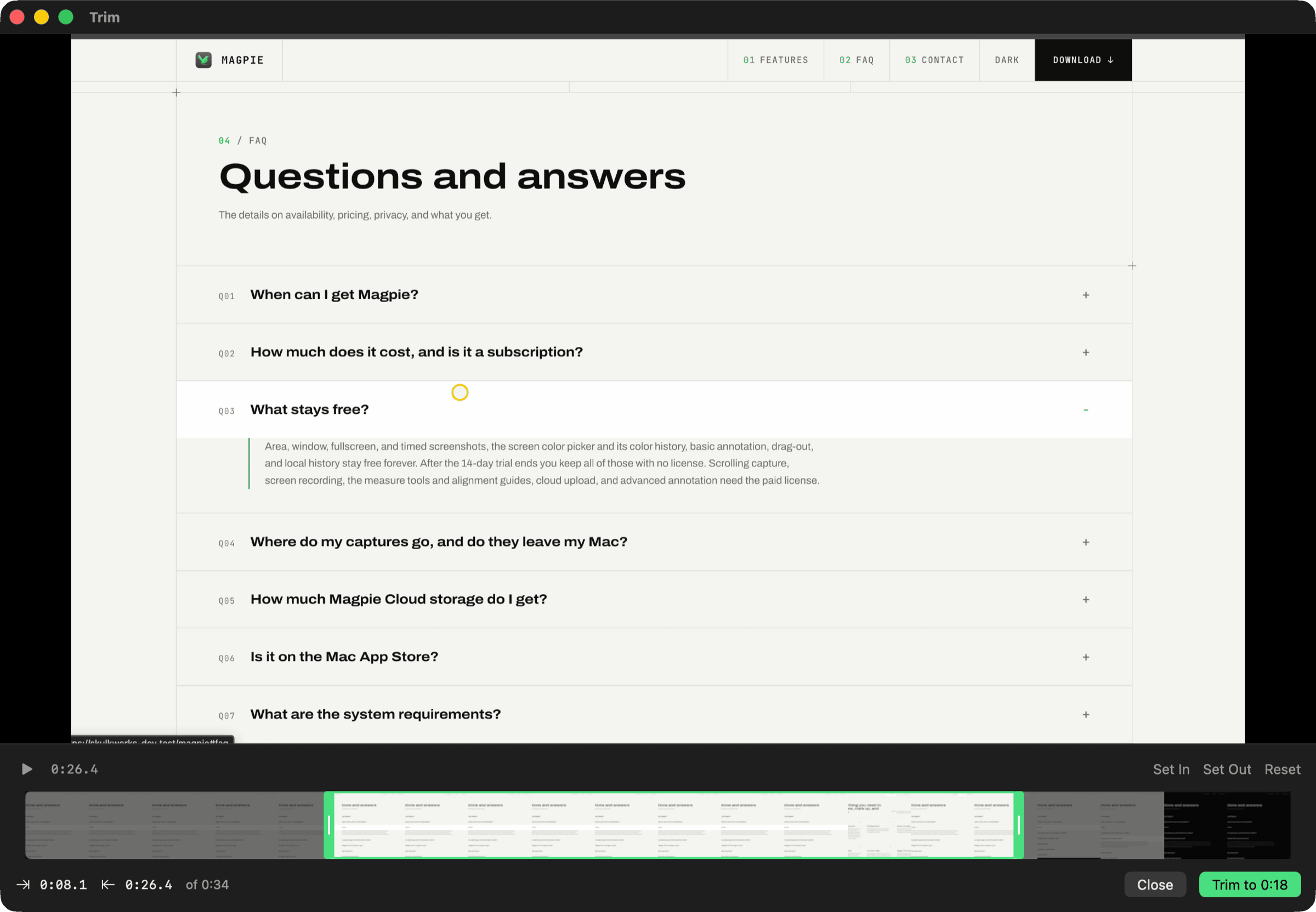
Task: Click the Q03 label
Action: (226, 411)
